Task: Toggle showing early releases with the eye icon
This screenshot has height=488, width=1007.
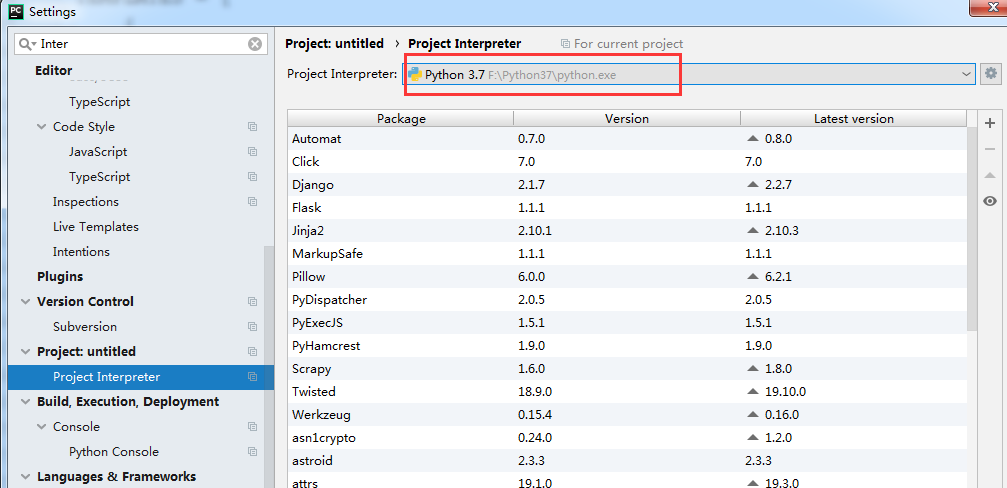Action: click(990, 202)
